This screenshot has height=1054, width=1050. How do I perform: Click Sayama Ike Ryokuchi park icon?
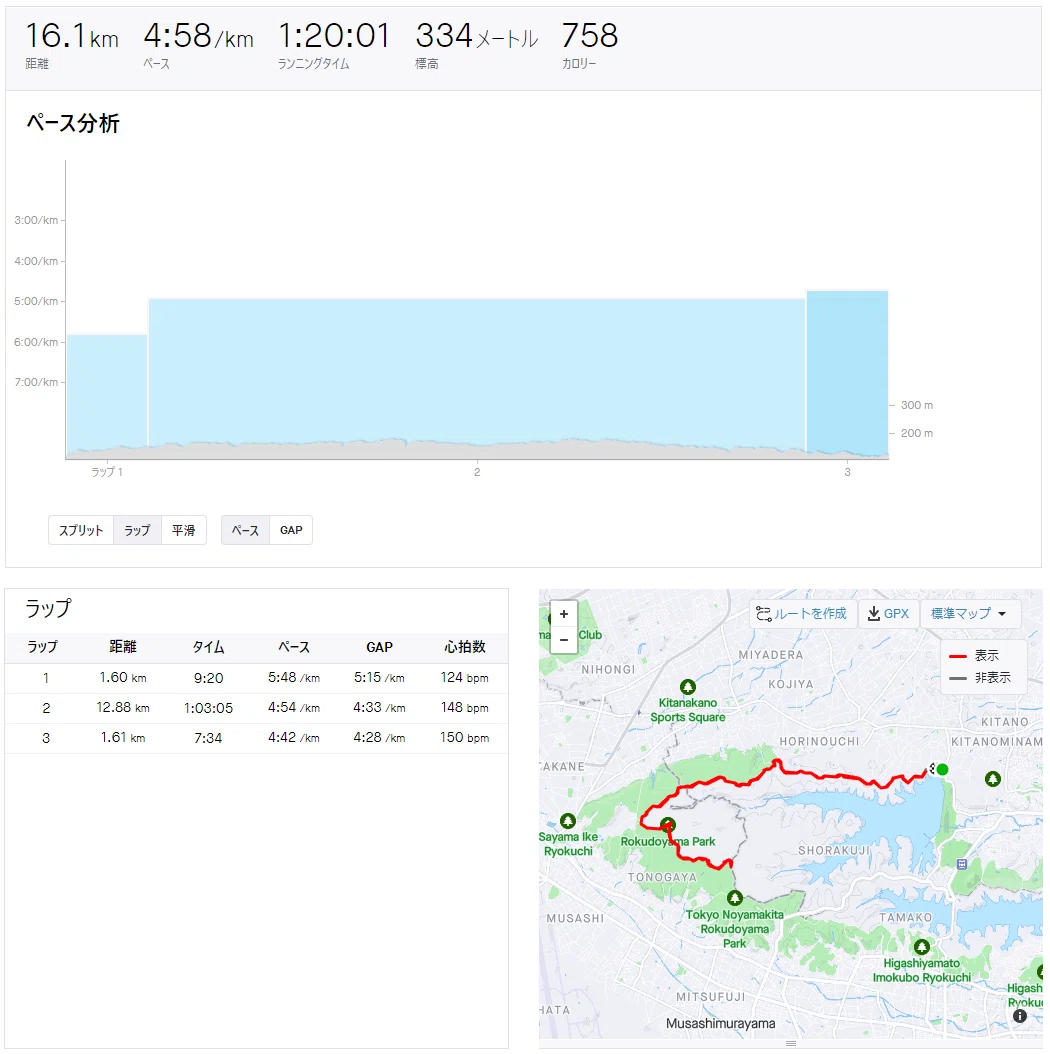(x=568, y=821)
